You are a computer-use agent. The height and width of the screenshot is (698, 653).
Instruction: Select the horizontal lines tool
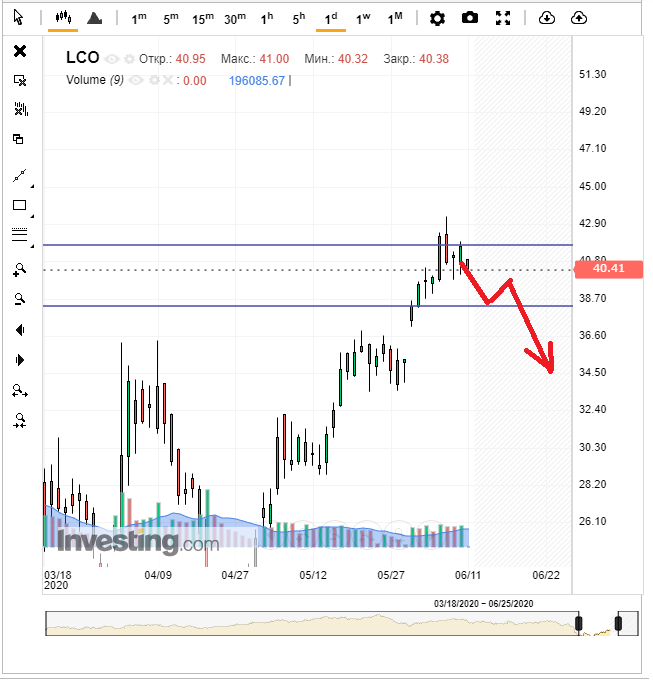[20, 234]
